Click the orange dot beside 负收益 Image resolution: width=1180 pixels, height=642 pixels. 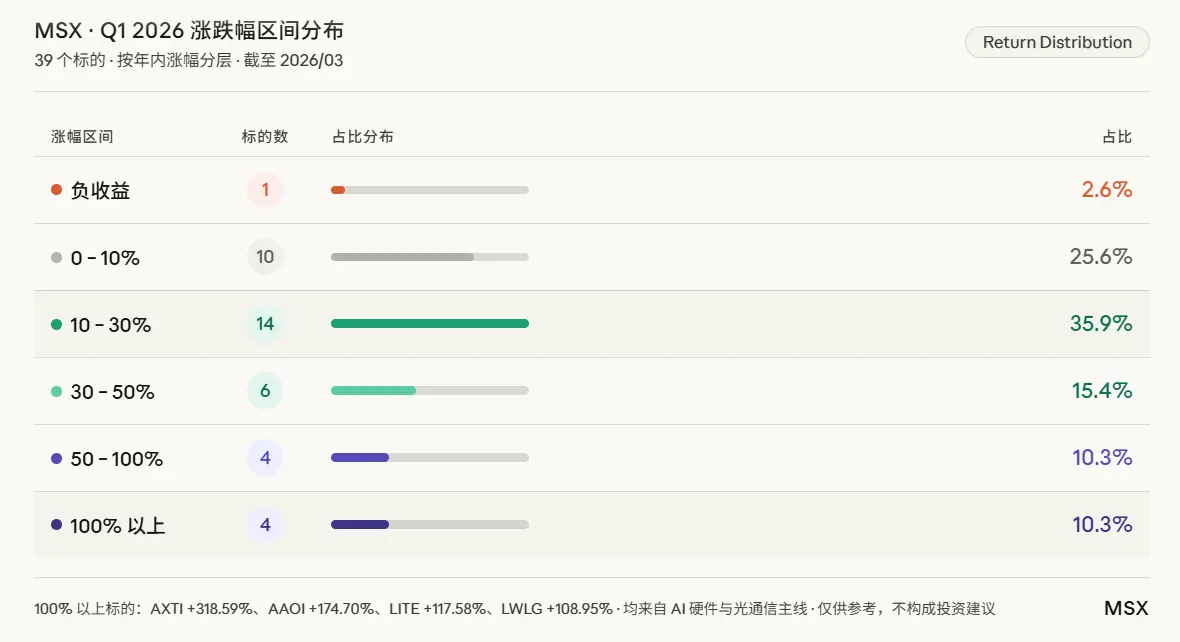point(56,190)
